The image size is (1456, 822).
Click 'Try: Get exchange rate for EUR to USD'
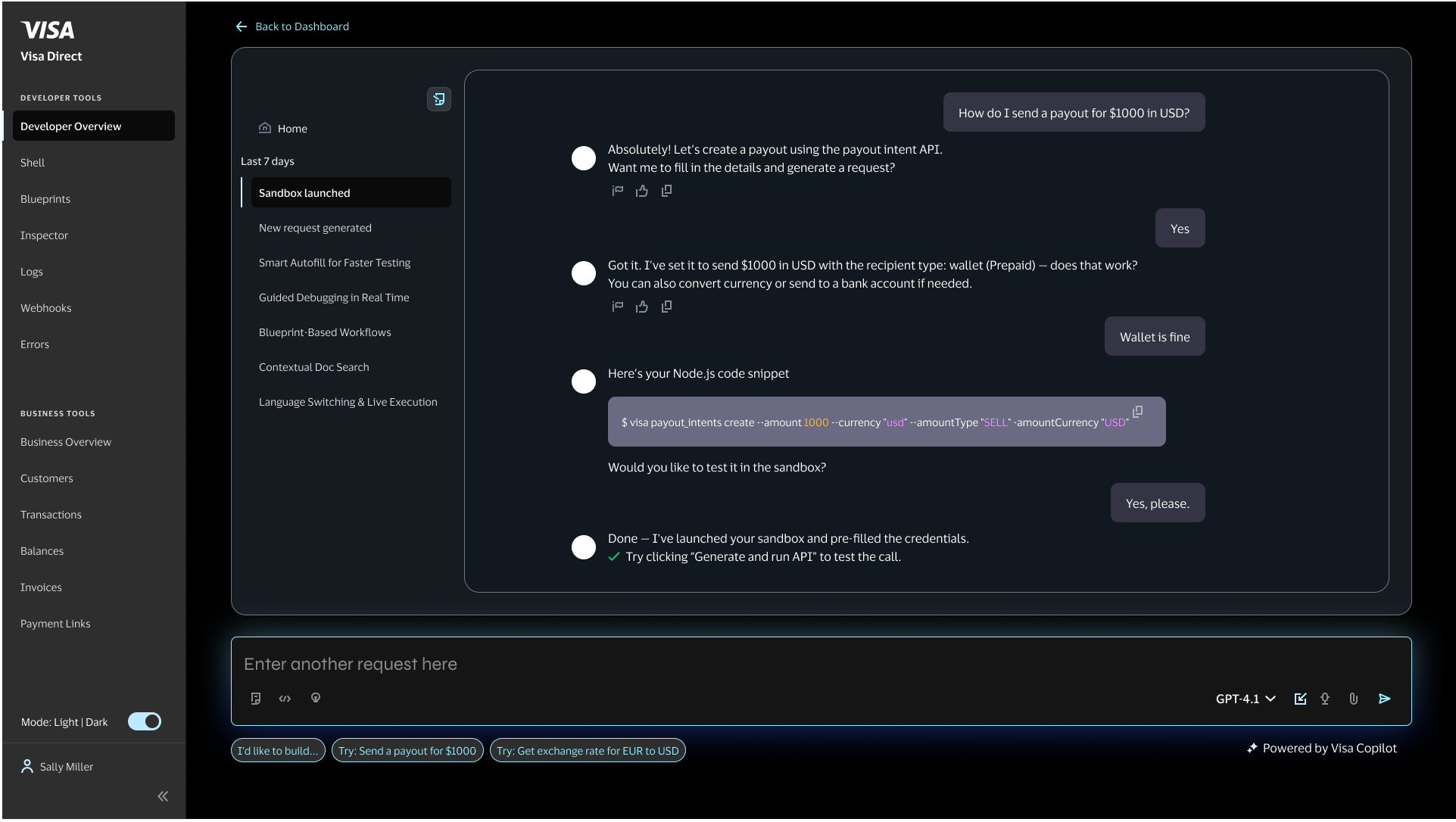click(x=588, y=751)
